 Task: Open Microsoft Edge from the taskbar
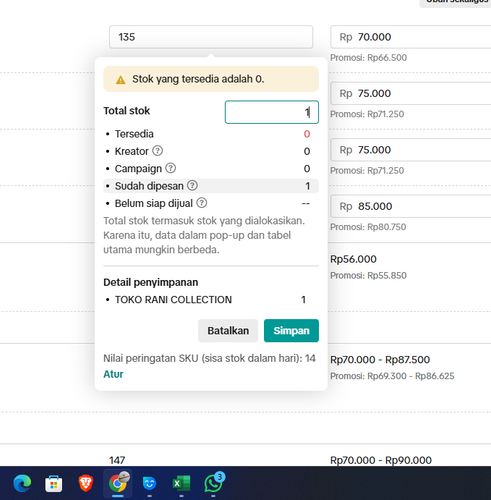pyautogui.click(x=22, y=483)
